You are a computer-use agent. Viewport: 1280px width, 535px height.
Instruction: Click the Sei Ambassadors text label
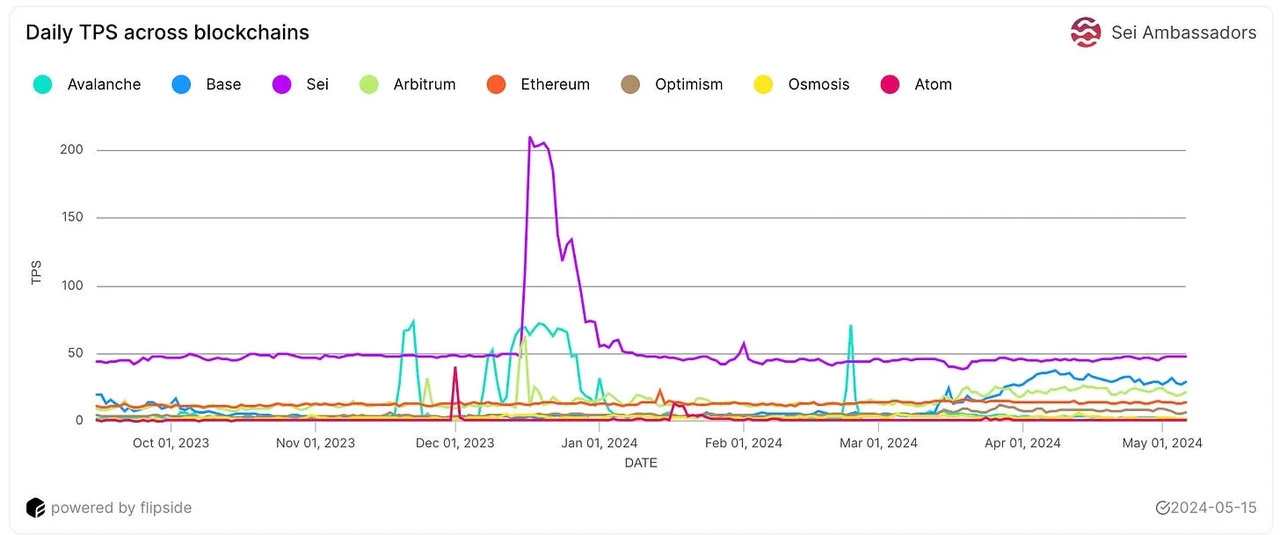click(x=1184, y=33)
